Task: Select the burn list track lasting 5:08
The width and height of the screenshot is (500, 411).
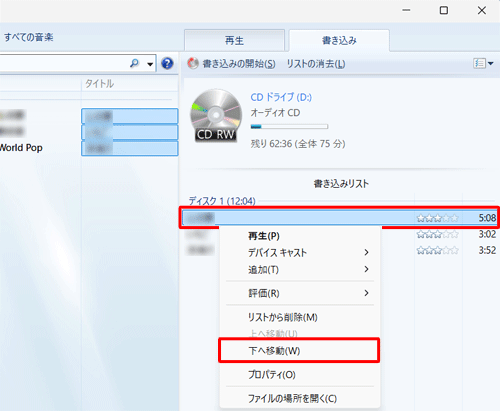Action: click(339, 218)
